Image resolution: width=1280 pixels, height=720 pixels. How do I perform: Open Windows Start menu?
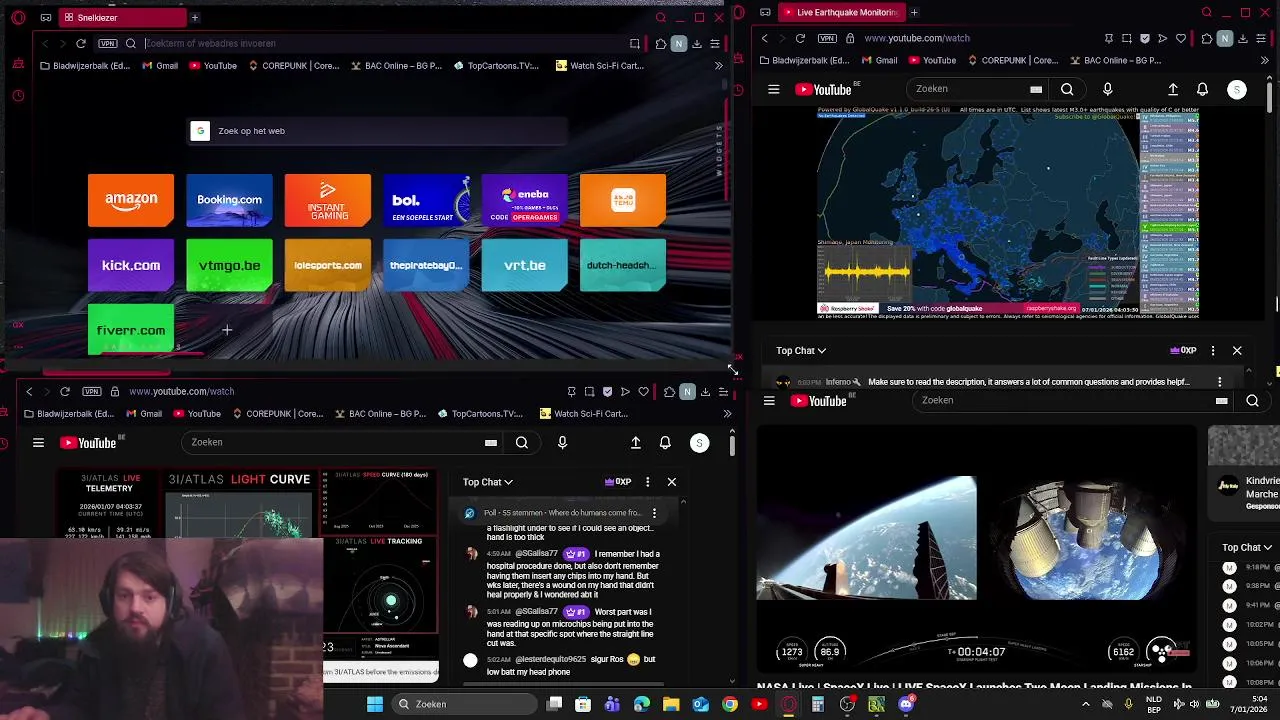(375, 704)
